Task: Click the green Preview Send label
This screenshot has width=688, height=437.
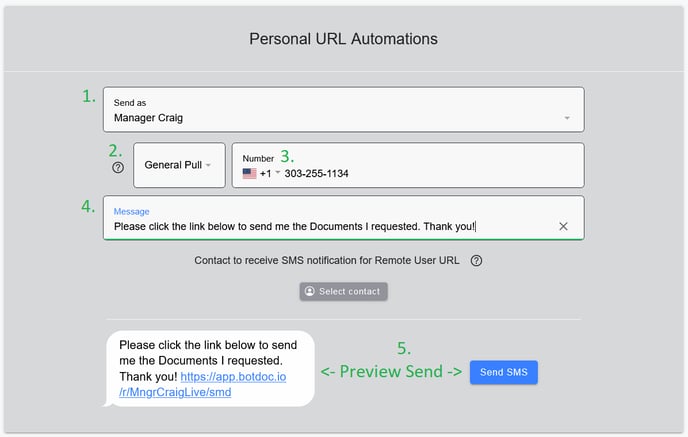Action: [x=391, y=372]
